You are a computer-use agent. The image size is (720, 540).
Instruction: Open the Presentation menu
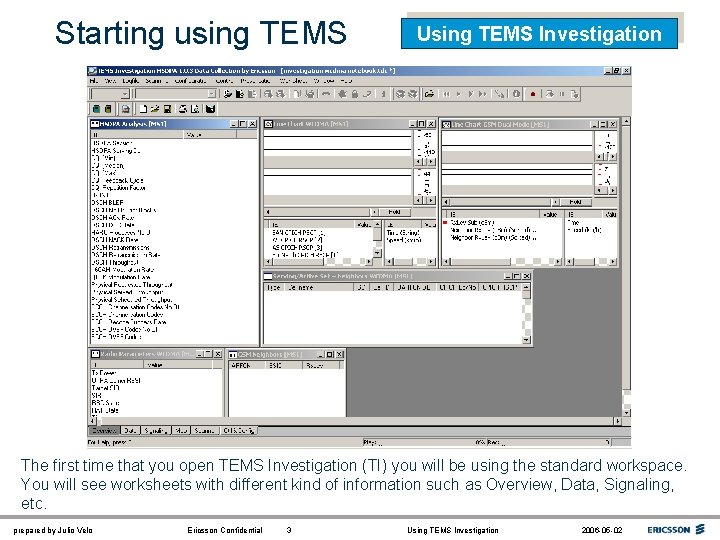click(255, 81)
